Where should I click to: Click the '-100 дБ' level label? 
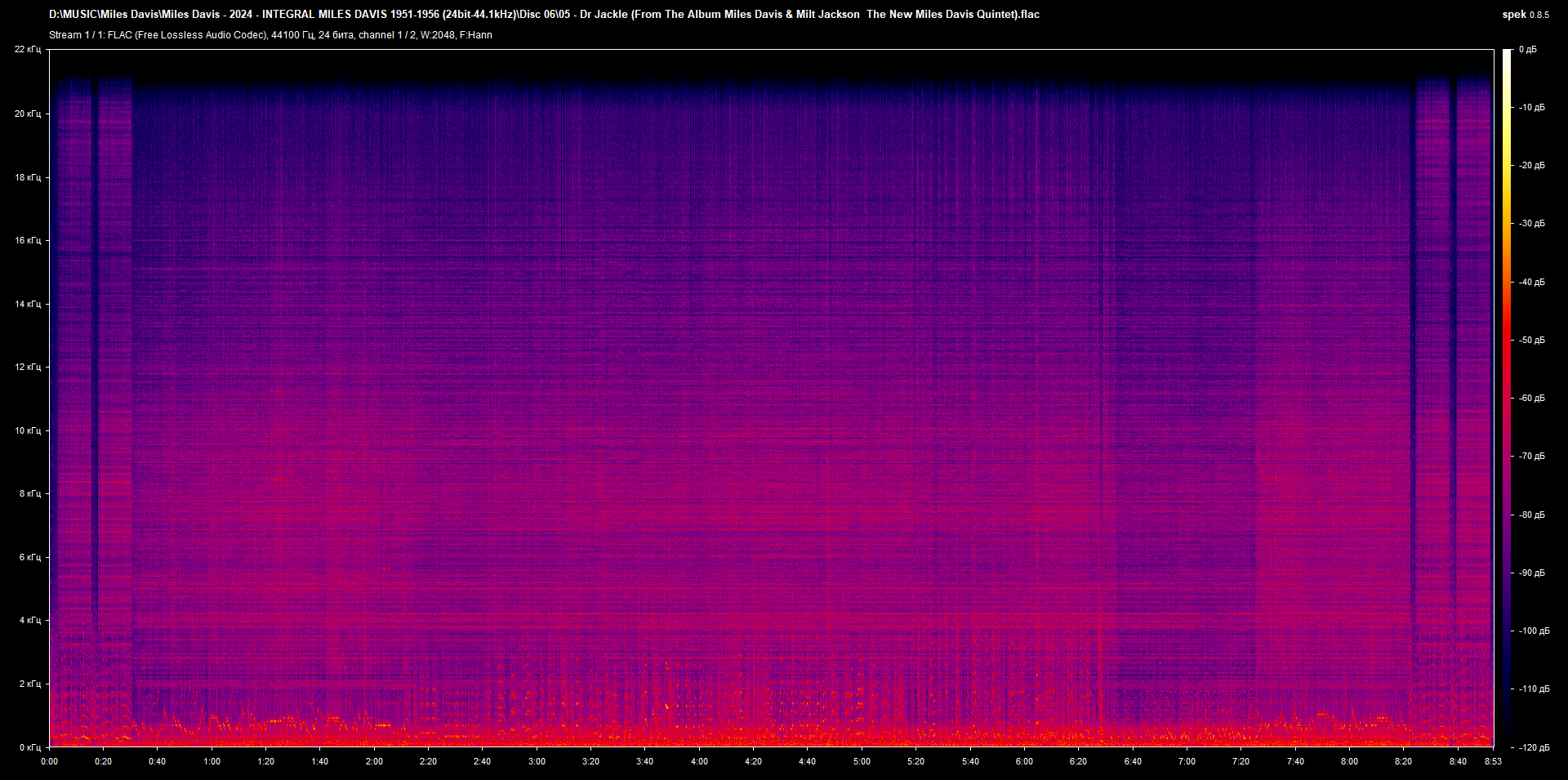click(1535, 631)
